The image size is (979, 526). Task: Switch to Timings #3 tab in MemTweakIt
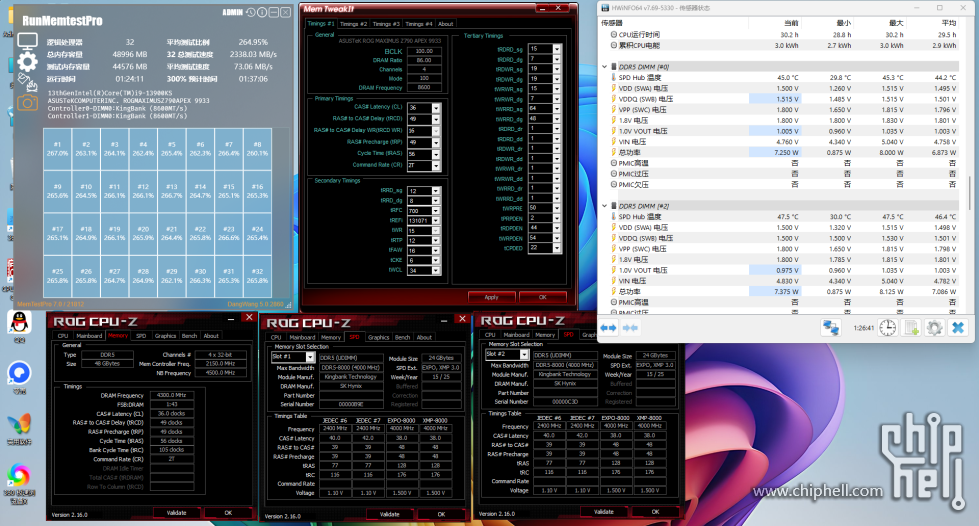point(386,24)
